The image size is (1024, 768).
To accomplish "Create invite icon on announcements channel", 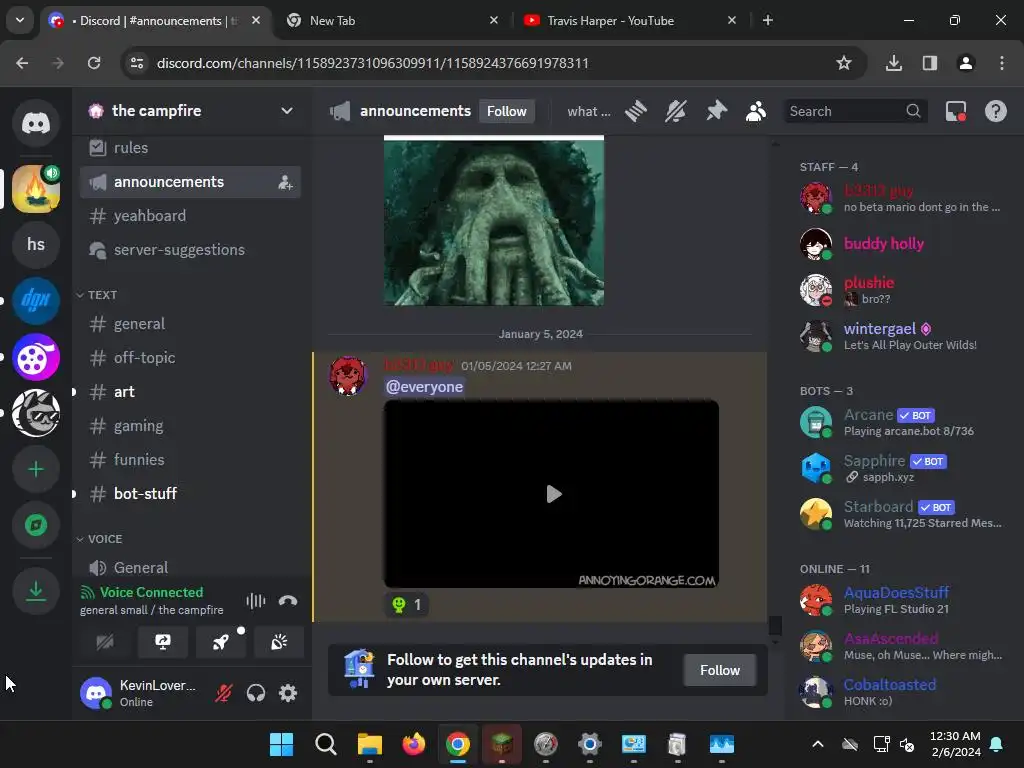I will click(285, 182).
